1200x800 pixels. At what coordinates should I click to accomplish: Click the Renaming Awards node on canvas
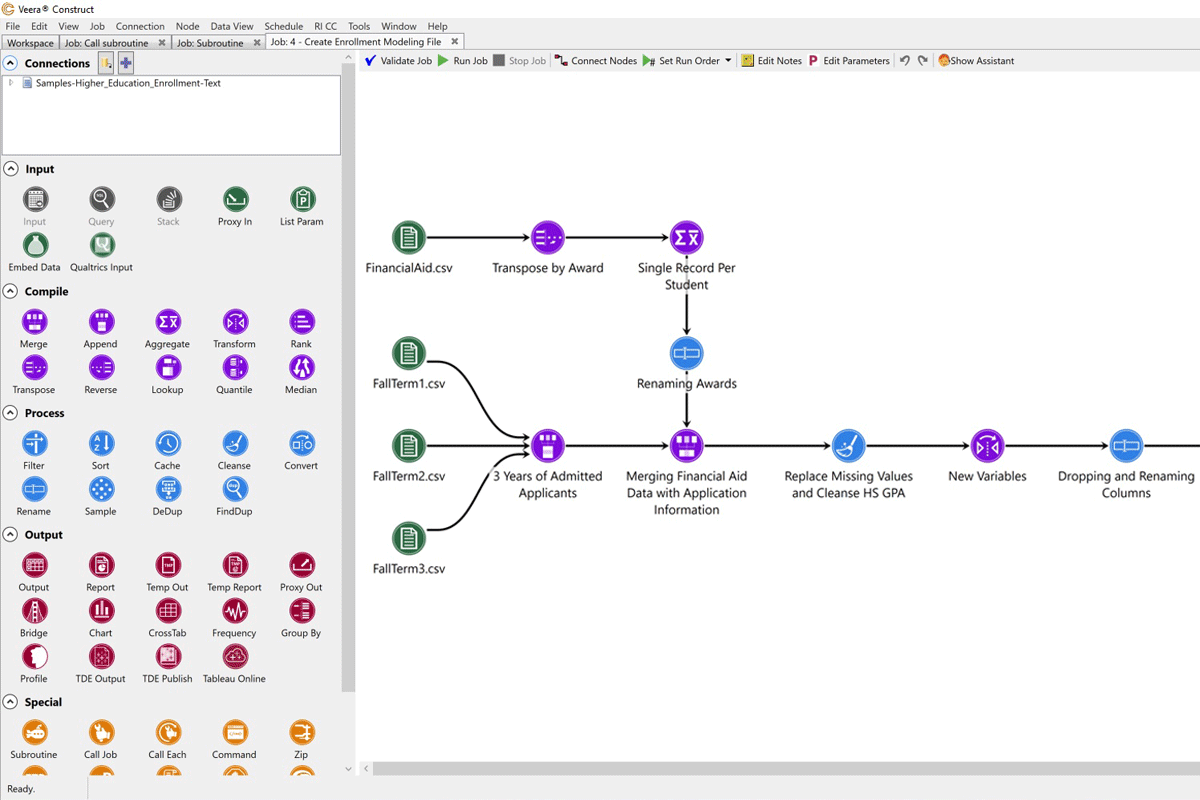click(x=687, y=353)
